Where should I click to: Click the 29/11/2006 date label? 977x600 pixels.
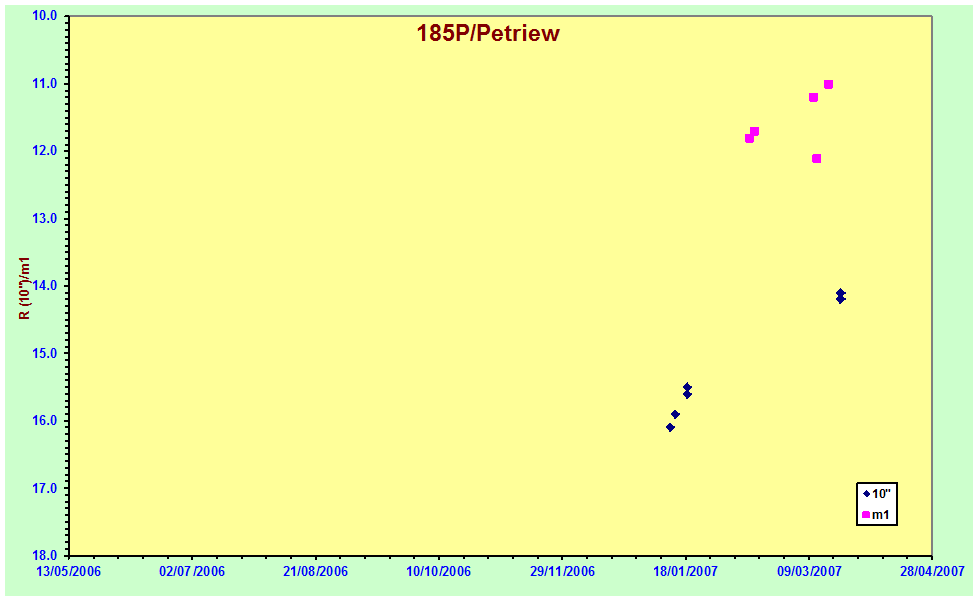562,571
